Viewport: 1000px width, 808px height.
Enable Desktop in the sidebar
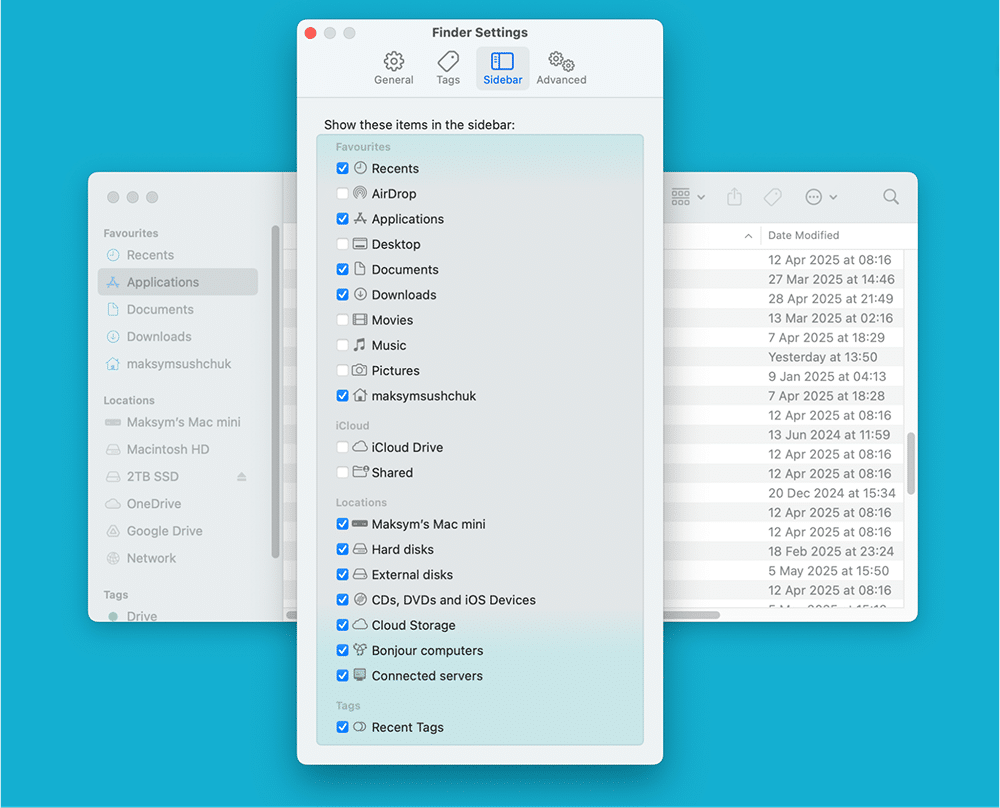click(x=342, y=244)
